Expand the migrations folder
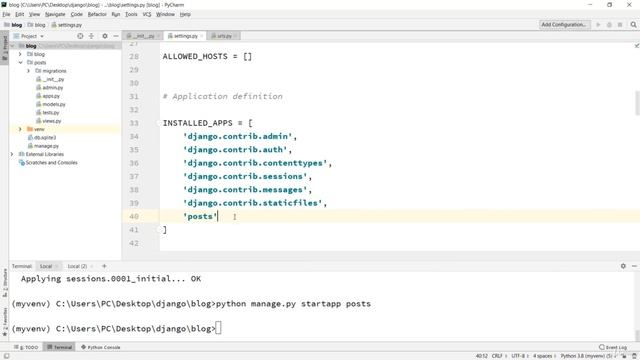Viewport: 640px width, 360px height. pos(29,71)
